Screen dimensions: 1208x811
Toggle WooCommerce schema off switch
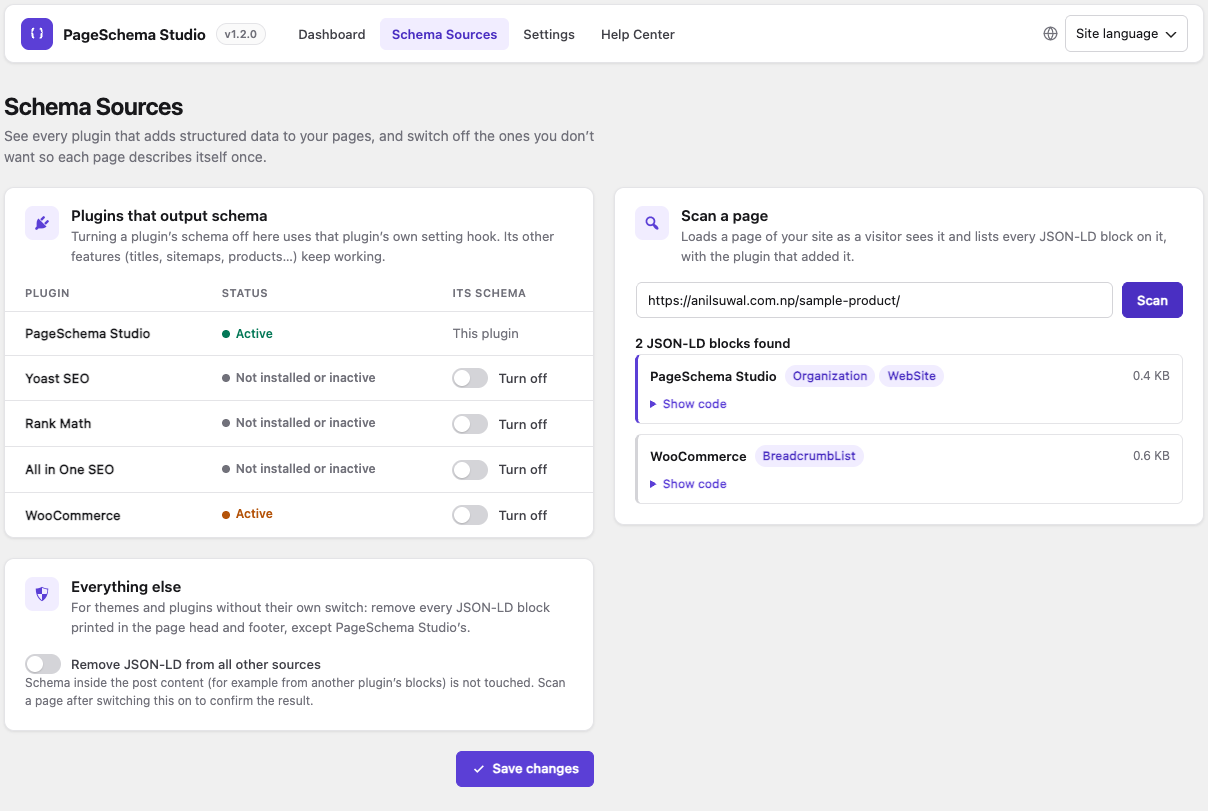[470, 515]
